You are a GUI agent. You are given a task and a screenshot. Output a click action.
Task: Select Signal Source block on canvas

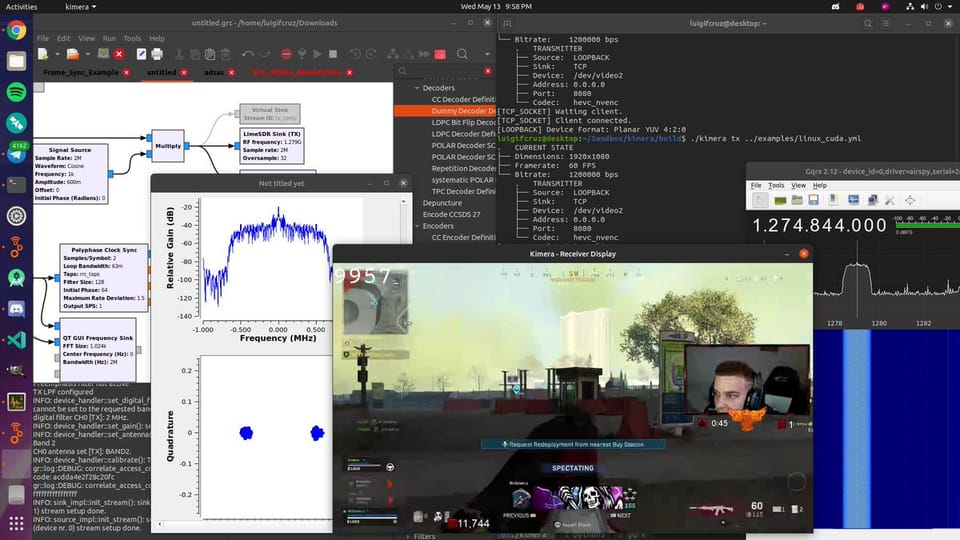click(70, 174)
